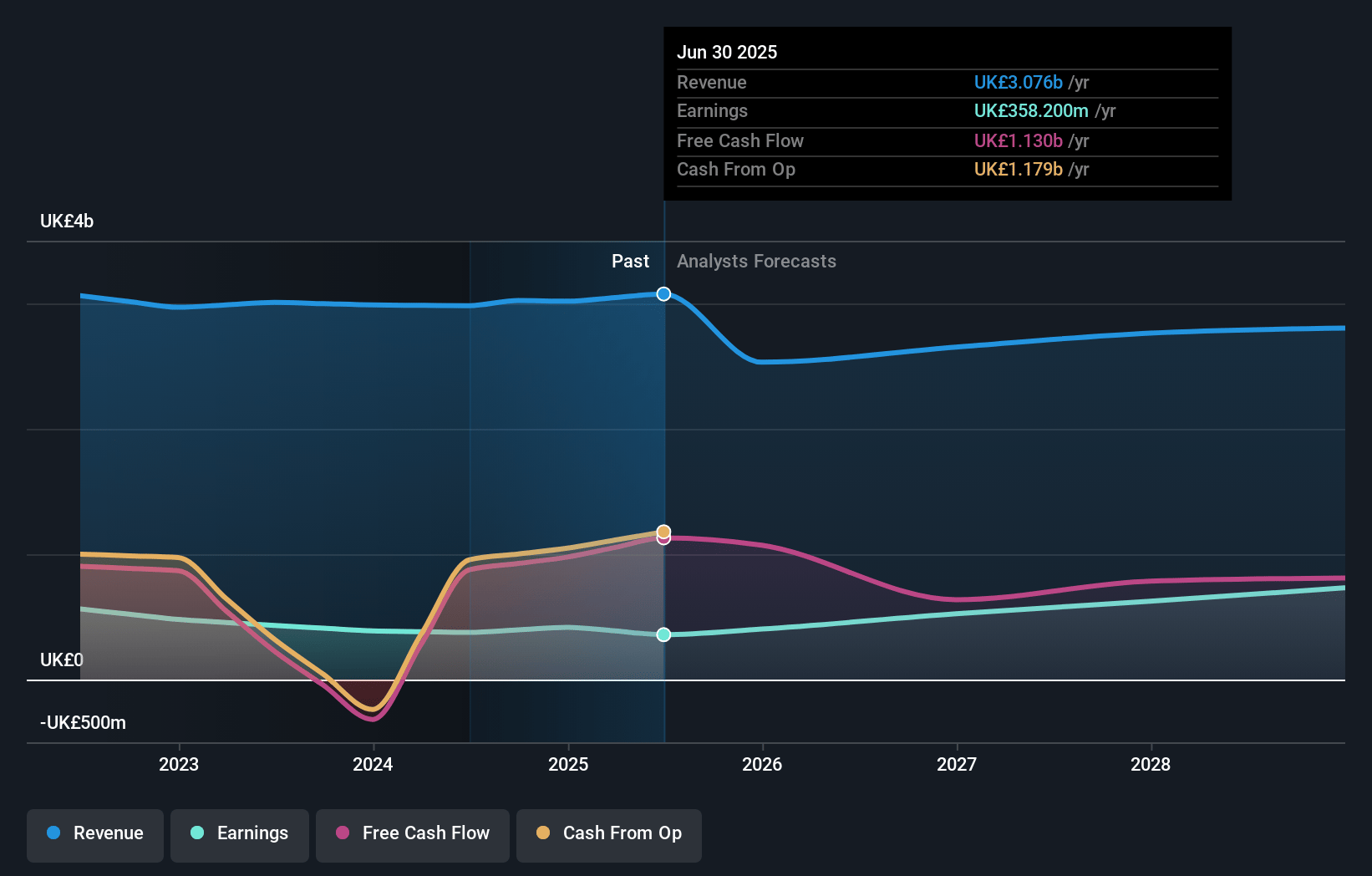Image resolution: width=1372 pixels, height=876 pixels.
Task: Click the Jun 30 2025 tooltip header
Action: point(727,53)
